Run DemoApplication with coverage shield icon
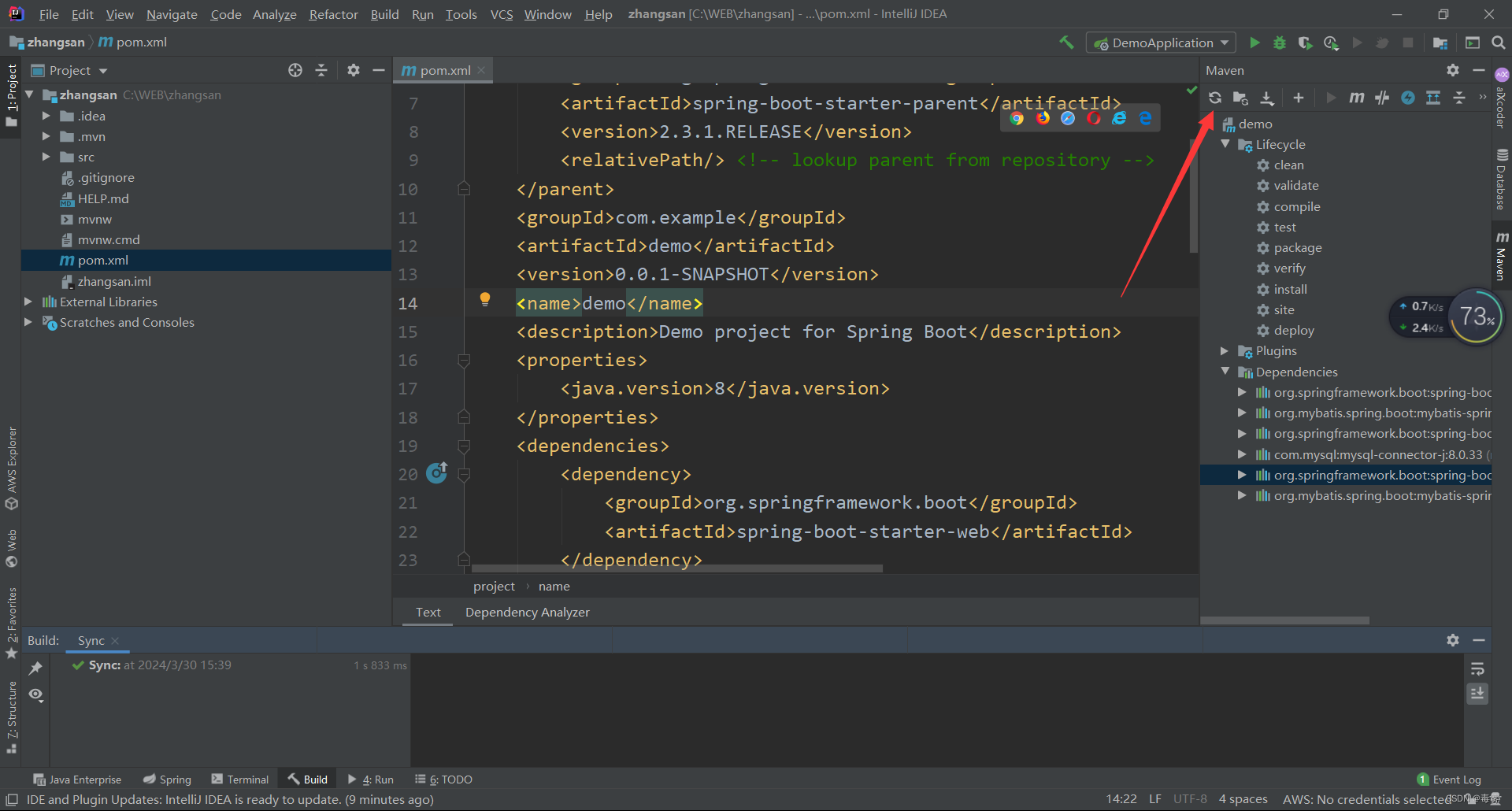Screen dimensions: 1512x811 tap(1305, 43)
